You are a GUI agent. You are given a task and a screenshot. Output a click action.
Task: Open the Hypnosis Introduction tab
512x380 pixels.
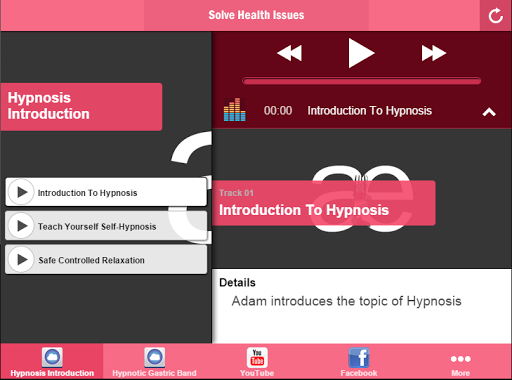coord(52,362)
